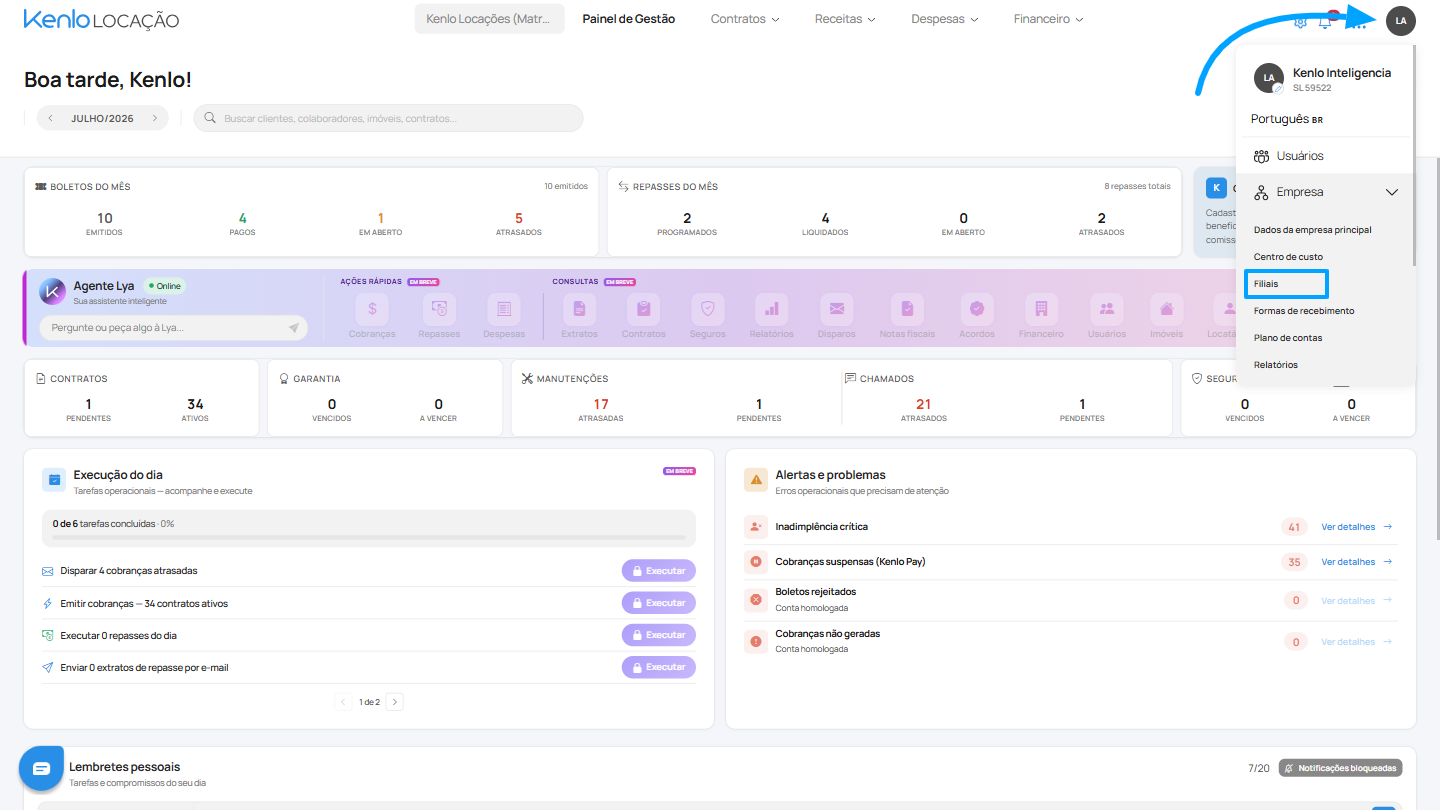Click the send arrow in Lya input
1440x810 pixels.
click(x=294, y=328)
